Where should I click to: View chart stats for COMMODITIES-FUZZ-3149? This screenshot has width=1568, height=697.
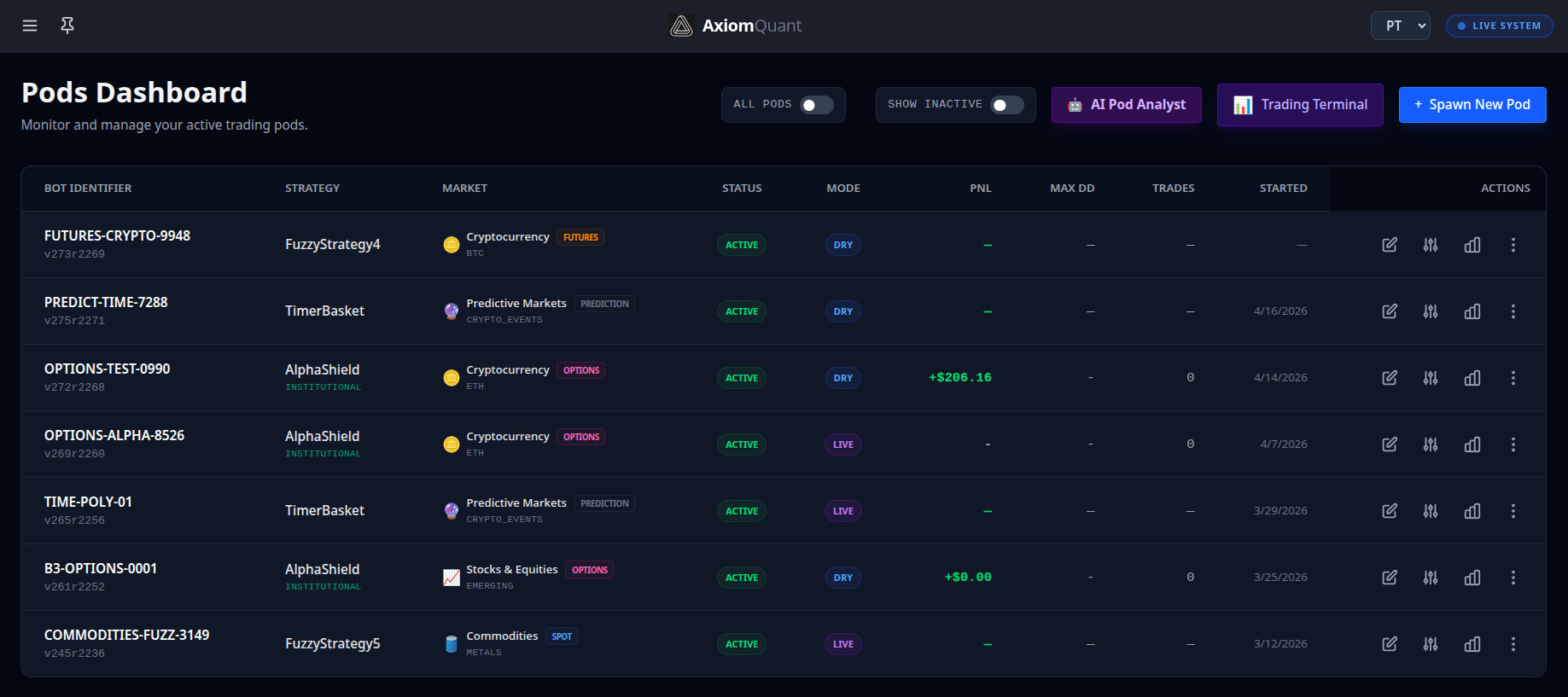pyautogui.click(x=1472, y=644)
